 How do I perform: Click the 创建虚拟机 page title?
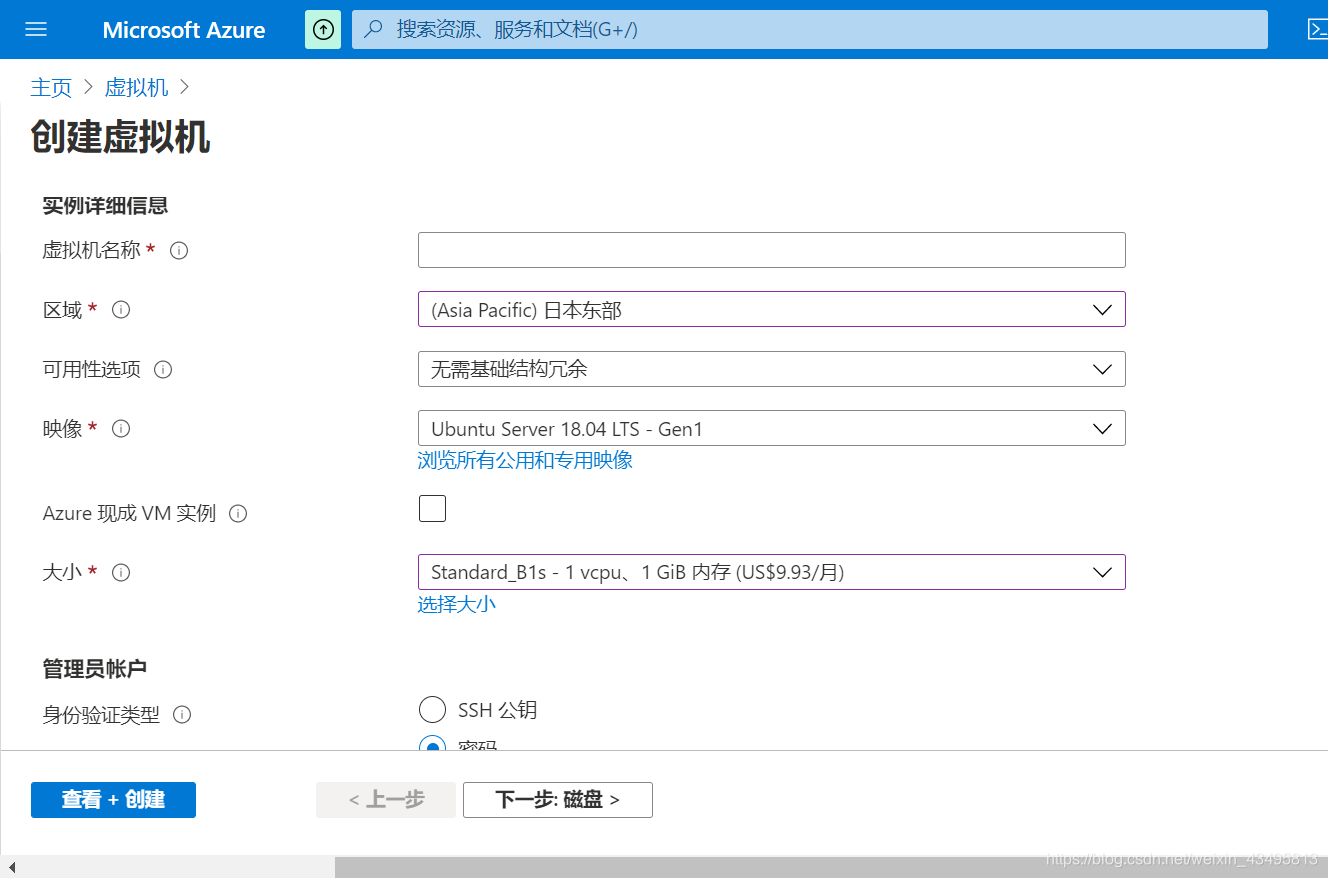pyautogui.click(x=120, y=137)
